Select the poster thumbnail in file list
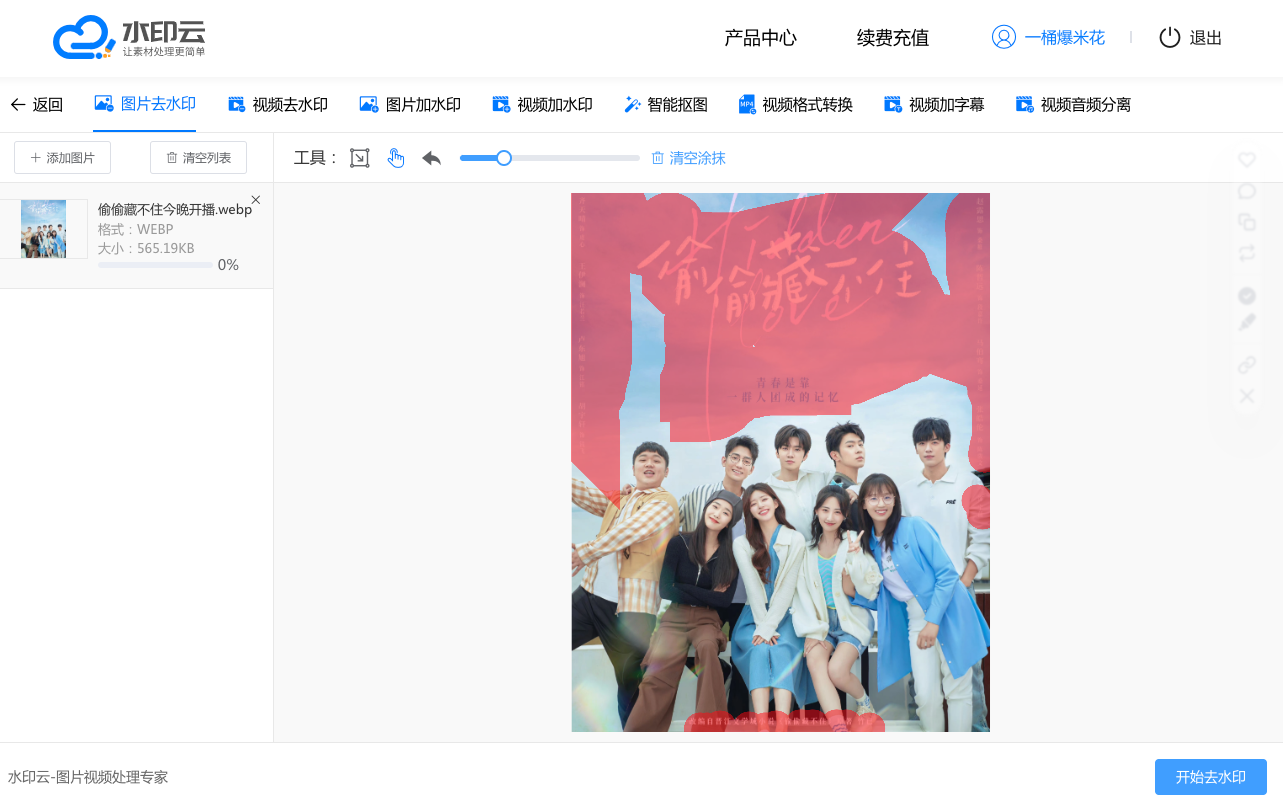Viewport: 1283px width, 803px height. (43, 229)
